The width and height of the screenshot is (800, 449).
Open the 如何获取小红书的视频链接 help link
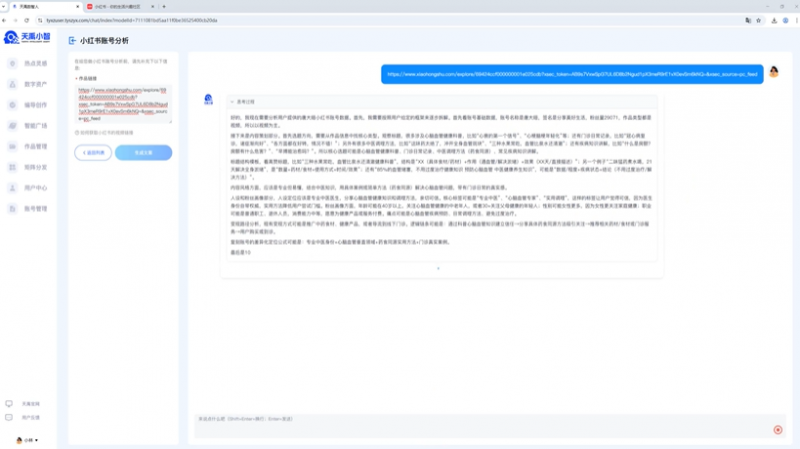tap(106, 132)
